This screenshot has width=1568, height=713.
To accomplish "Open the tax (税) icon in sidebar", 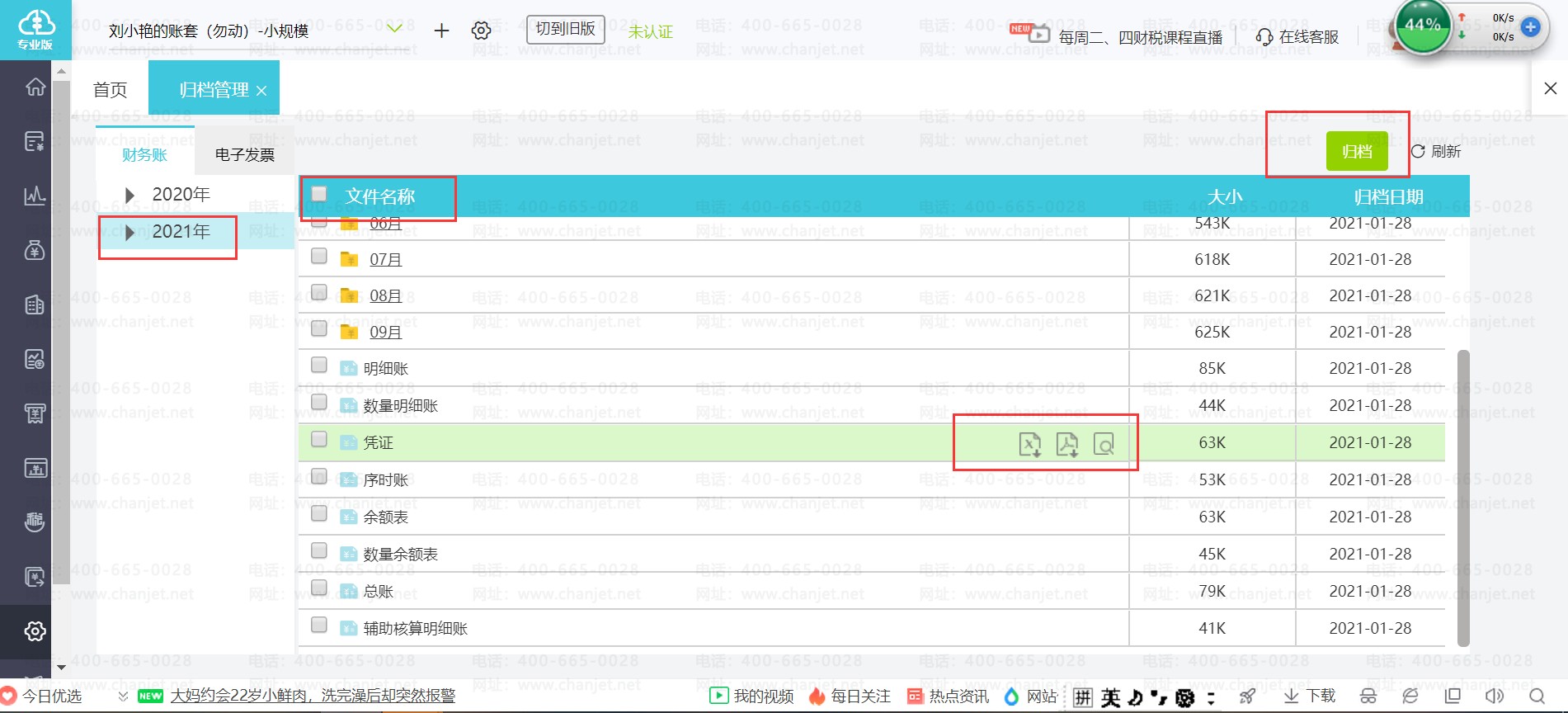I will [x=35, y=522].
